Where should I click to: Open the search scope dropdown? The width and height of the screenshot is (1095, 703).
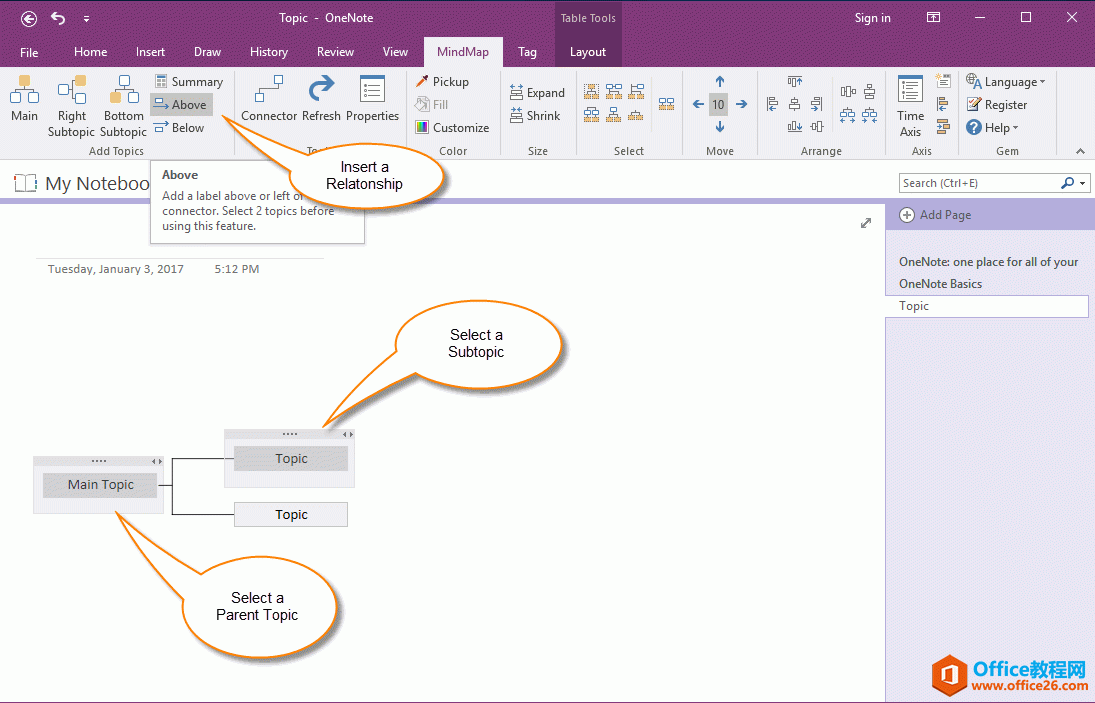pos(1081,183)
